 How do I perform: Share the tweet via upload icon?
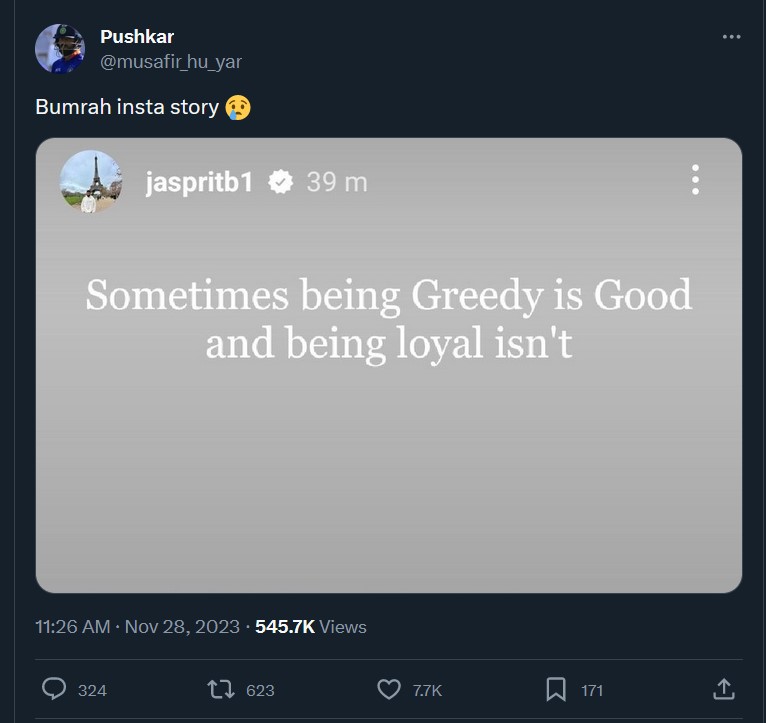(x=723, y=689)
